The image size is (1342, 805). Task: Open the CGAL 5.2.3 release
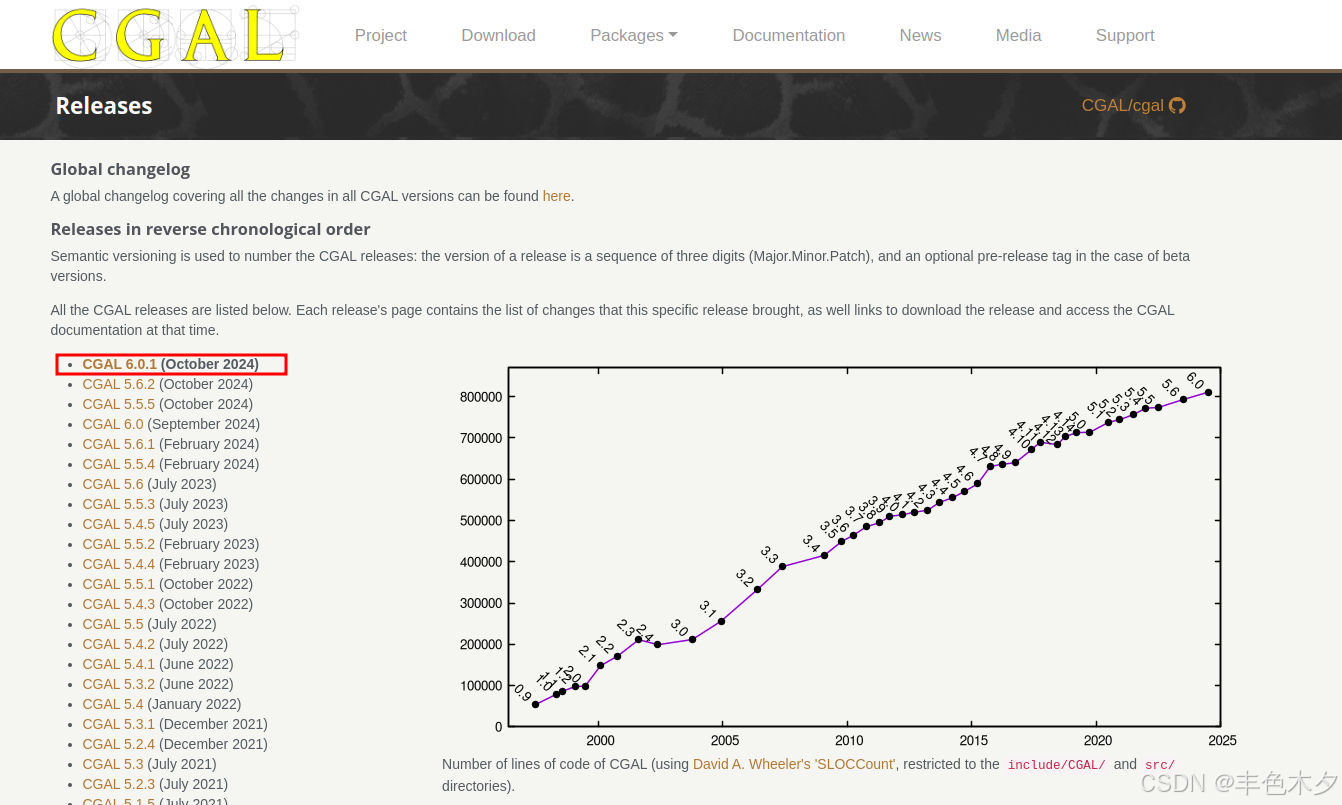point(119,784)
